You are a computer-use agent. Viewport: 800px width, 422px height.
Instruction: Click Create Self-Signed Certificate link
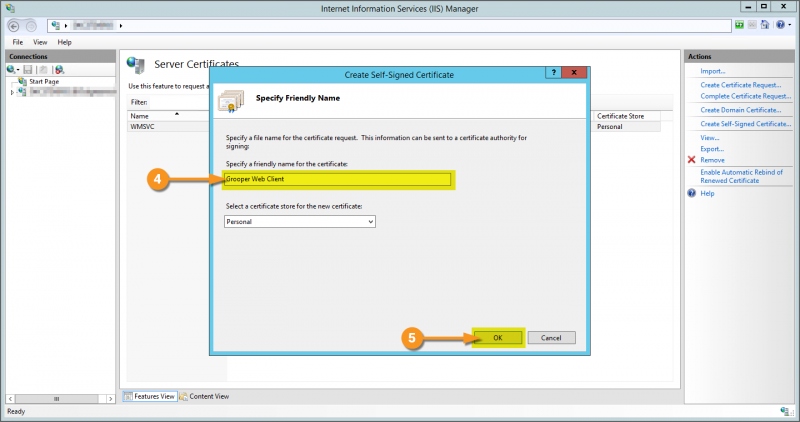745,124
